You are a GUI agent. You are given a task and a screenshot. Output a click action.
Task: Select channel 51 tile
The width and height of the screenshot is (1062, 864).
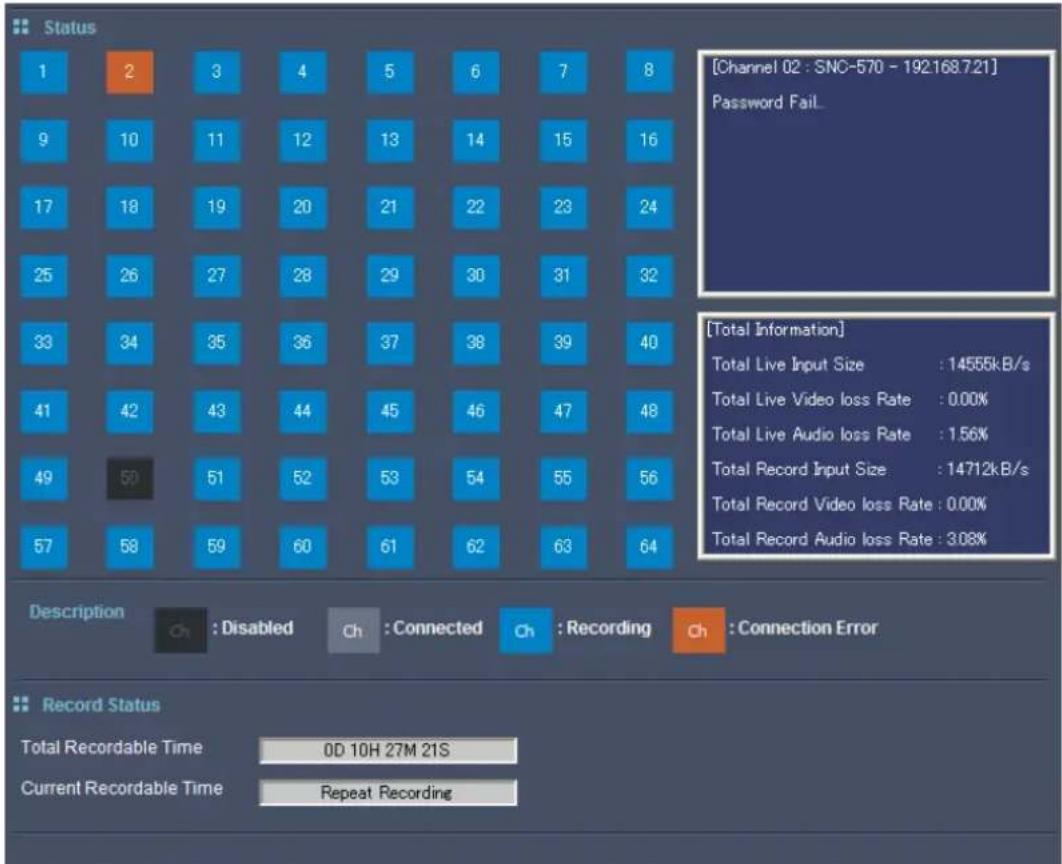click(216, 479)
